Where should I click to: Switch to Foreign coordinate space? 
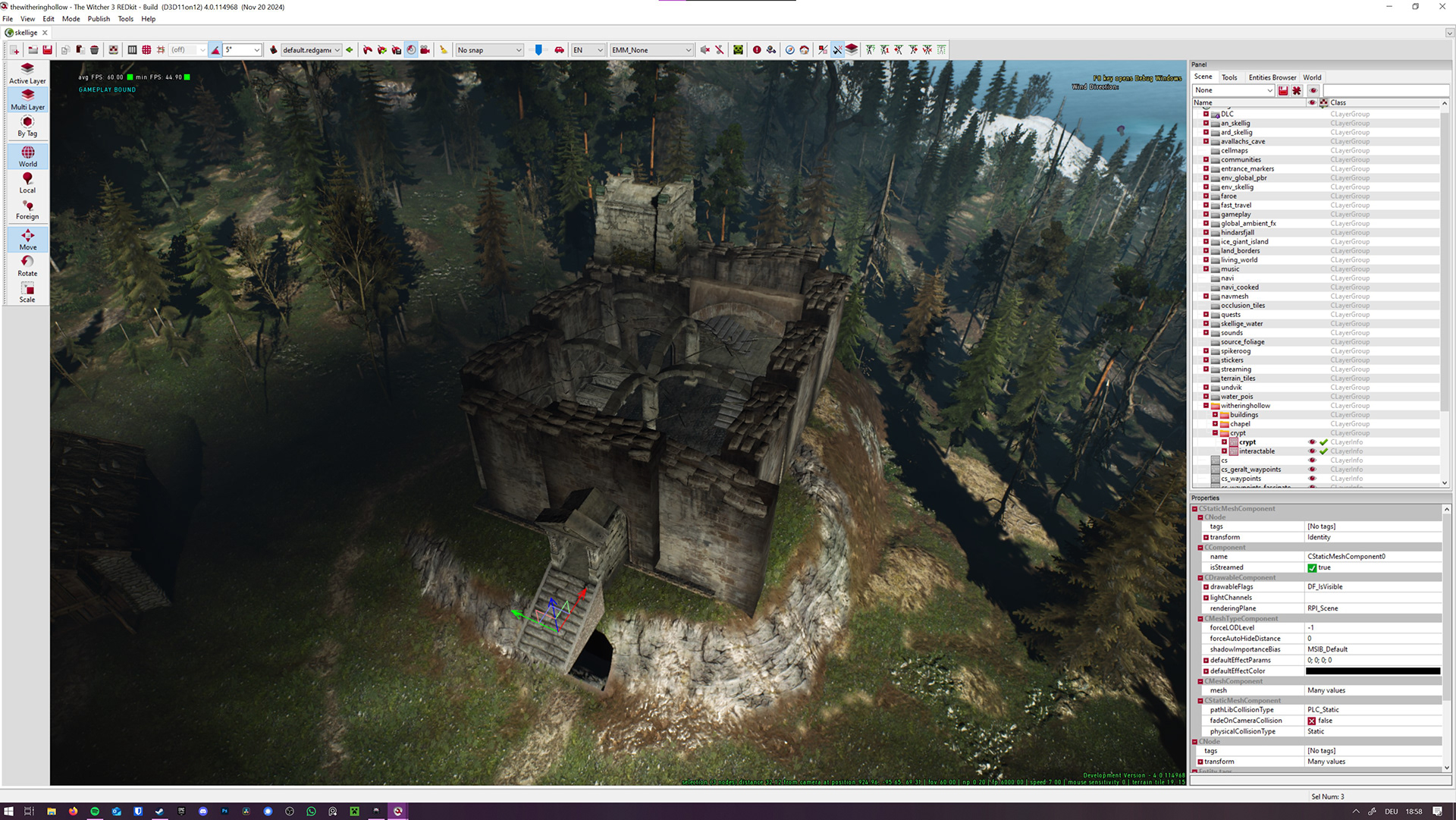[27, 209]
